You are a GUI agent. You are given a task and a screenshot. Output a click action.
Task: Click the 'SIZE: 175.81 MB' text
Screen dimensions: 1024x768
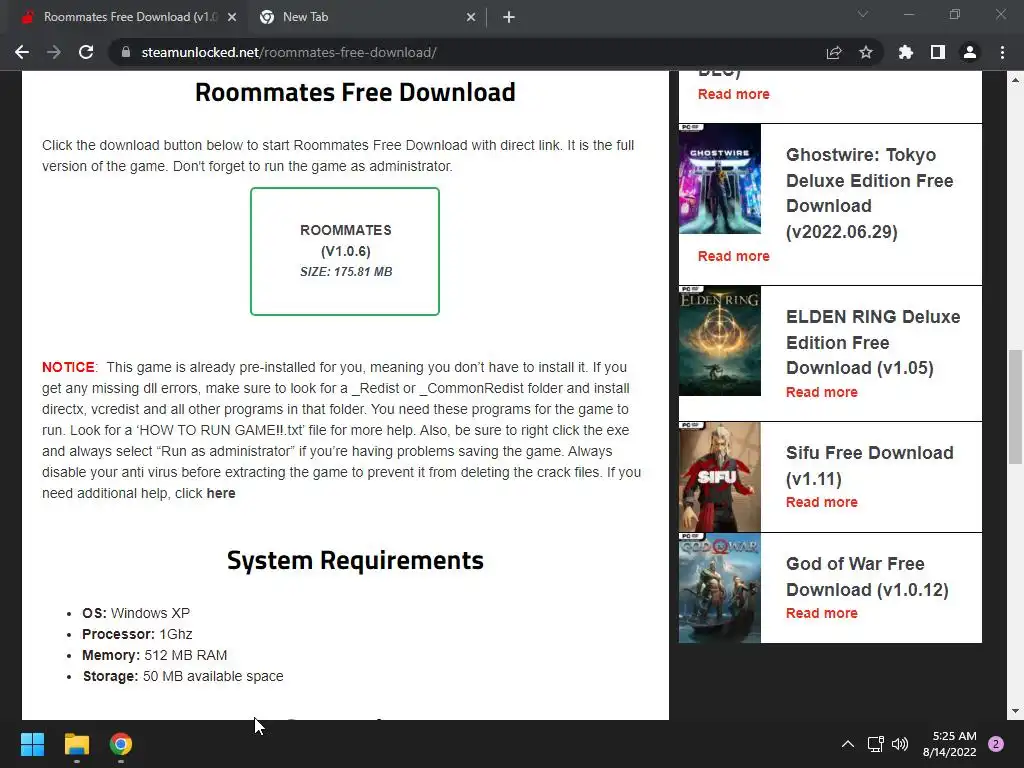click(346, 272)
